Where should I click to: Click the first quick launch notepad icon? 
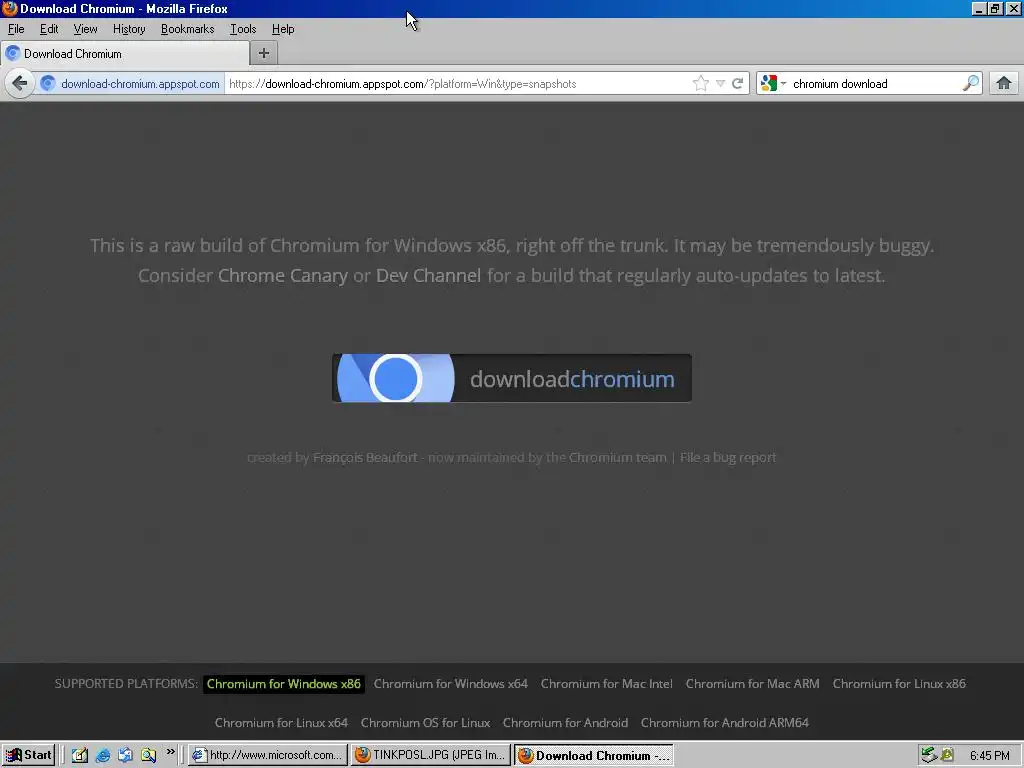click(x=80, y=755)
